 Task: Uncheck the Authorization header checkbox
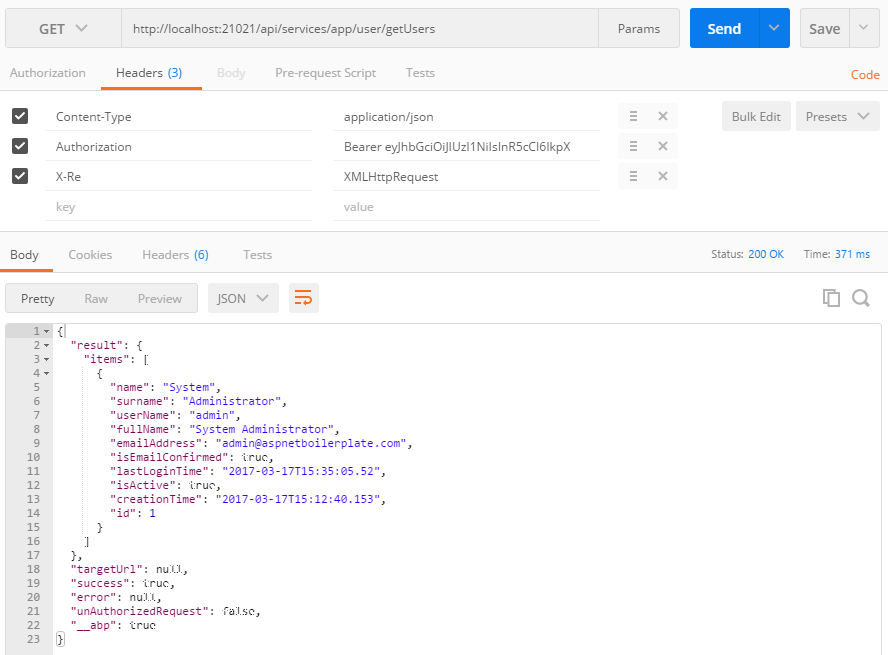point(20,146)
